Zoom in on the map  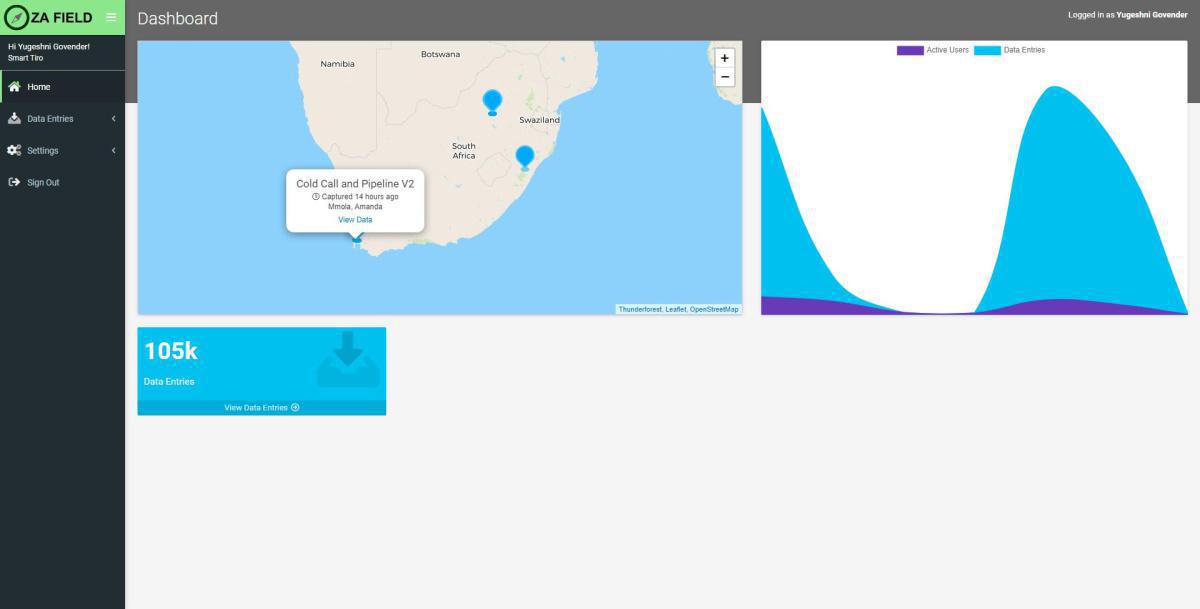click(725, 58)
